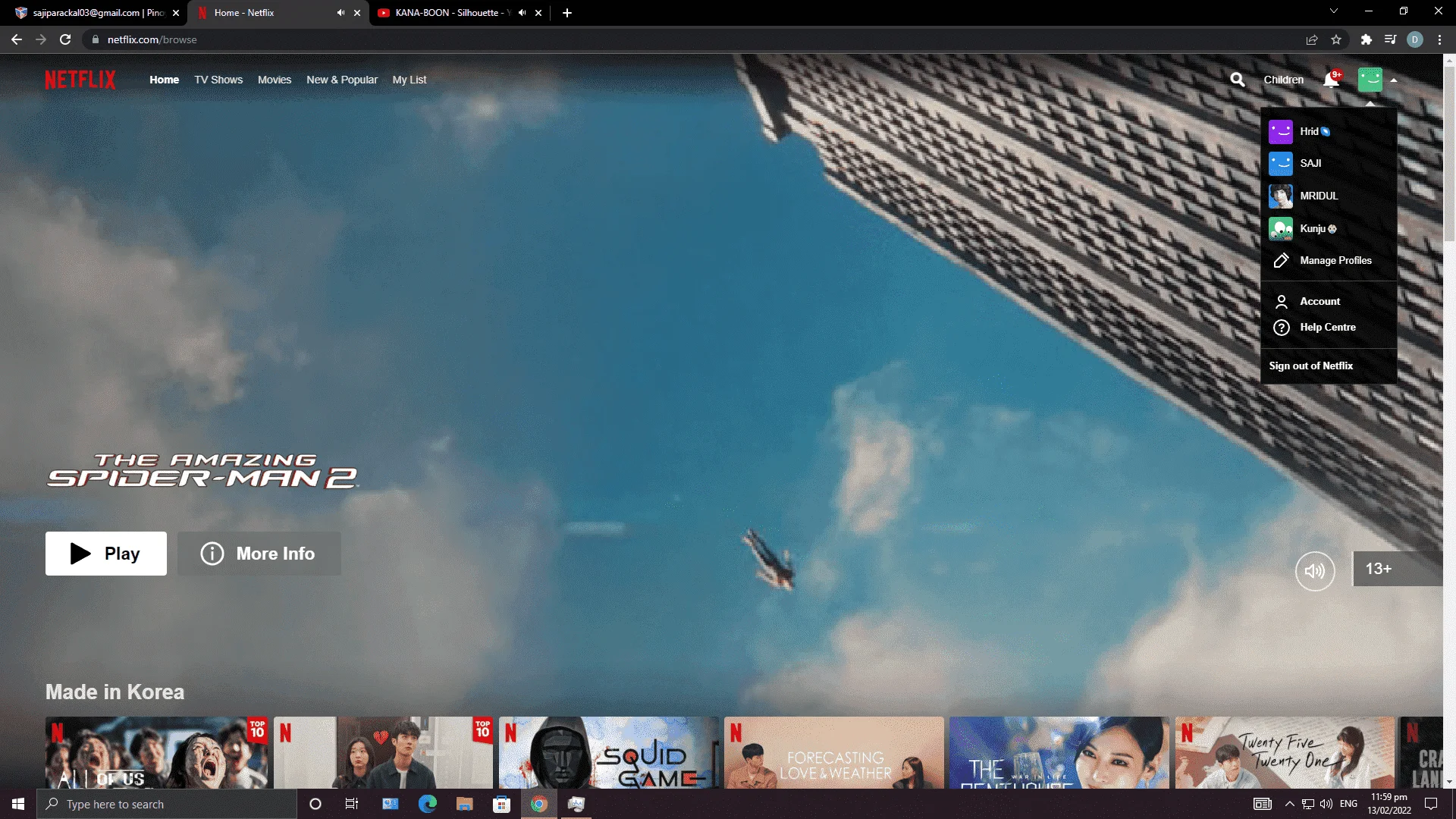This screenshot has width=1456, height=819.
Task: Mute the trailer audio
Action: coord(1315,571)
